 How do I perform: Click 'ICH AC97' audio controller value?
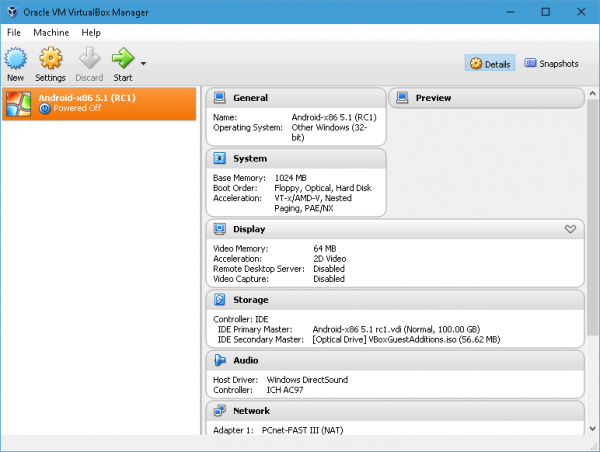click(285, 390)
